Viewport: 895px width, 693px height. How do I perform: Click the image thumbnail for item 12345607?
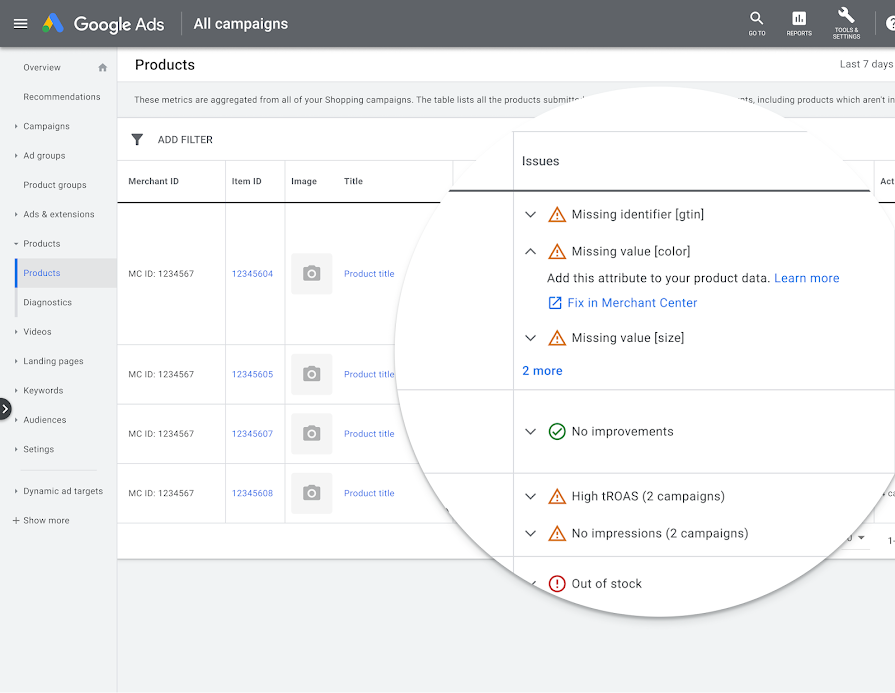click(312, 434)
